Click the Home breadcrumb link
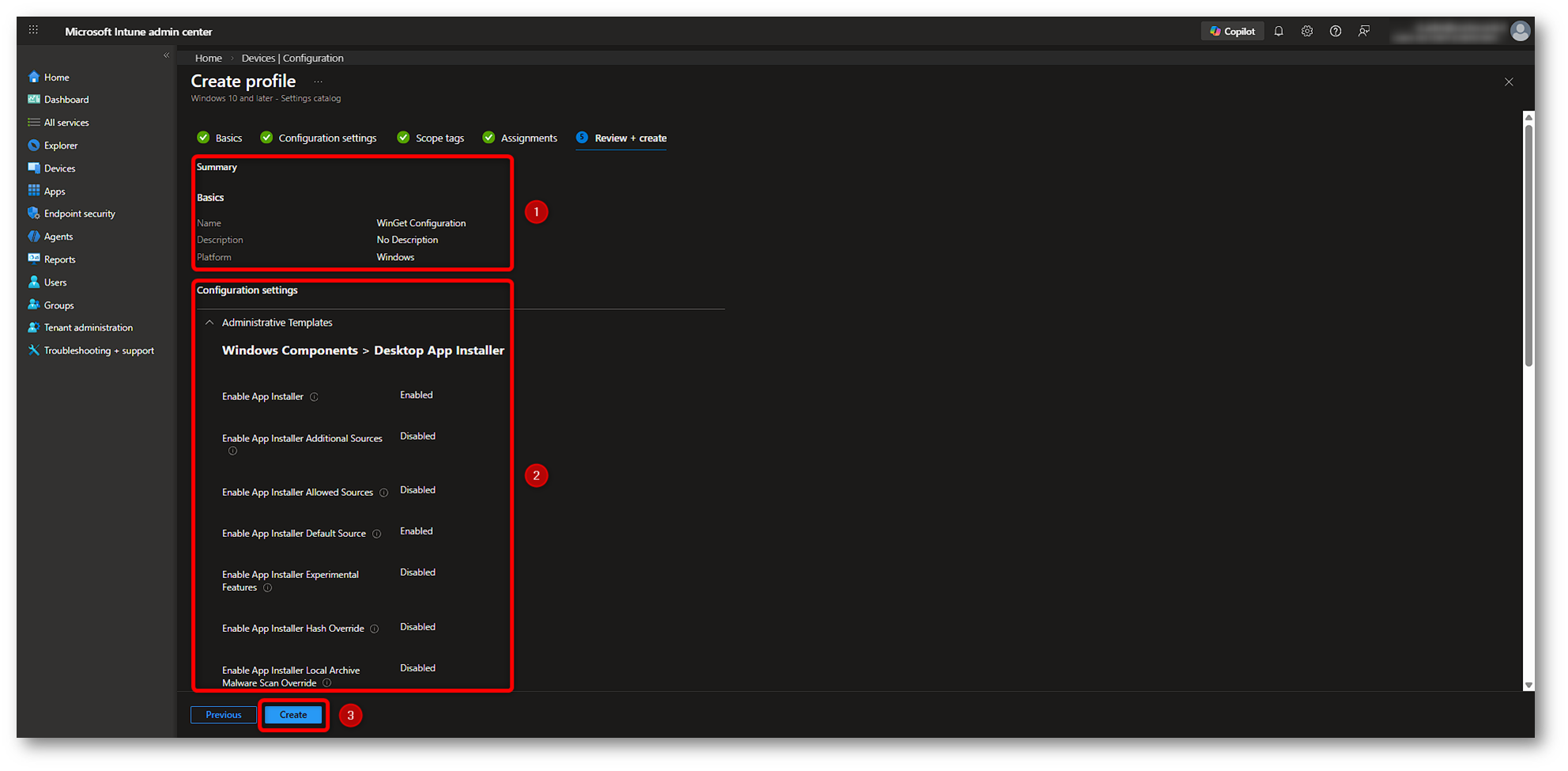The width and height of the screenshot is (1568, 771). (209, 58)
